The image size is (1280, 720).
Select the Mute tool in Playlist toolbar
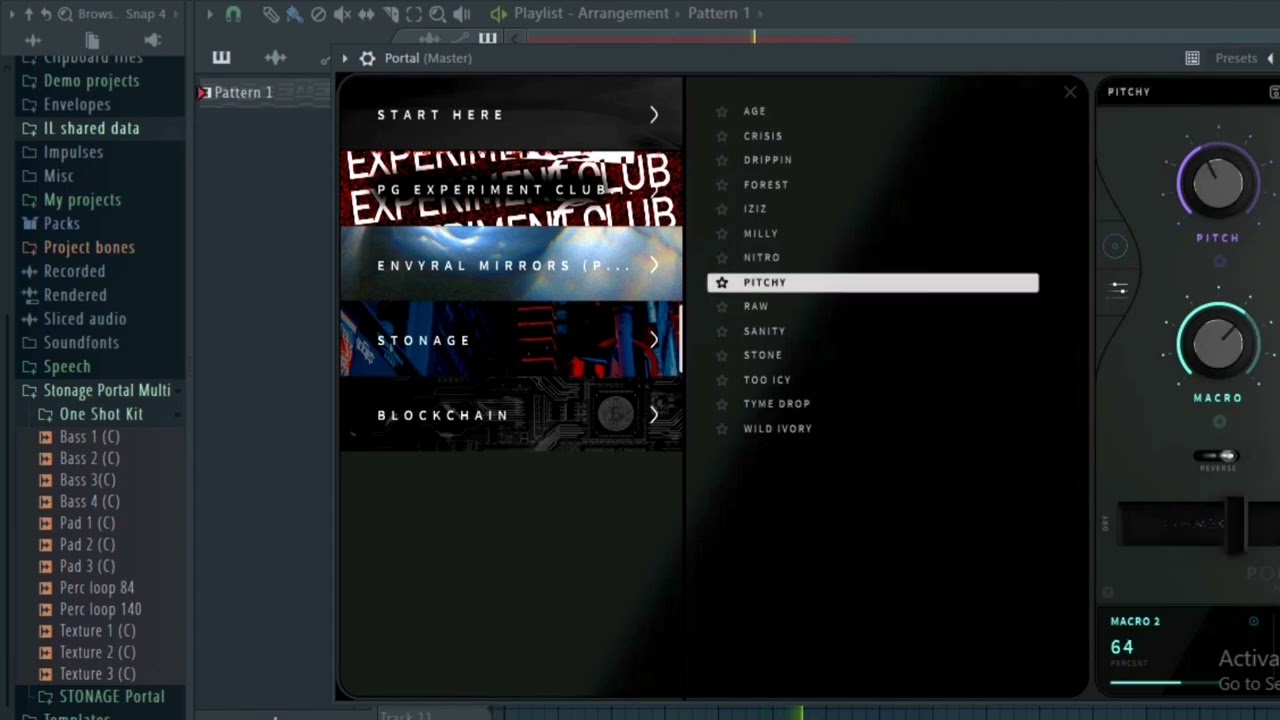tap(342, 14)
